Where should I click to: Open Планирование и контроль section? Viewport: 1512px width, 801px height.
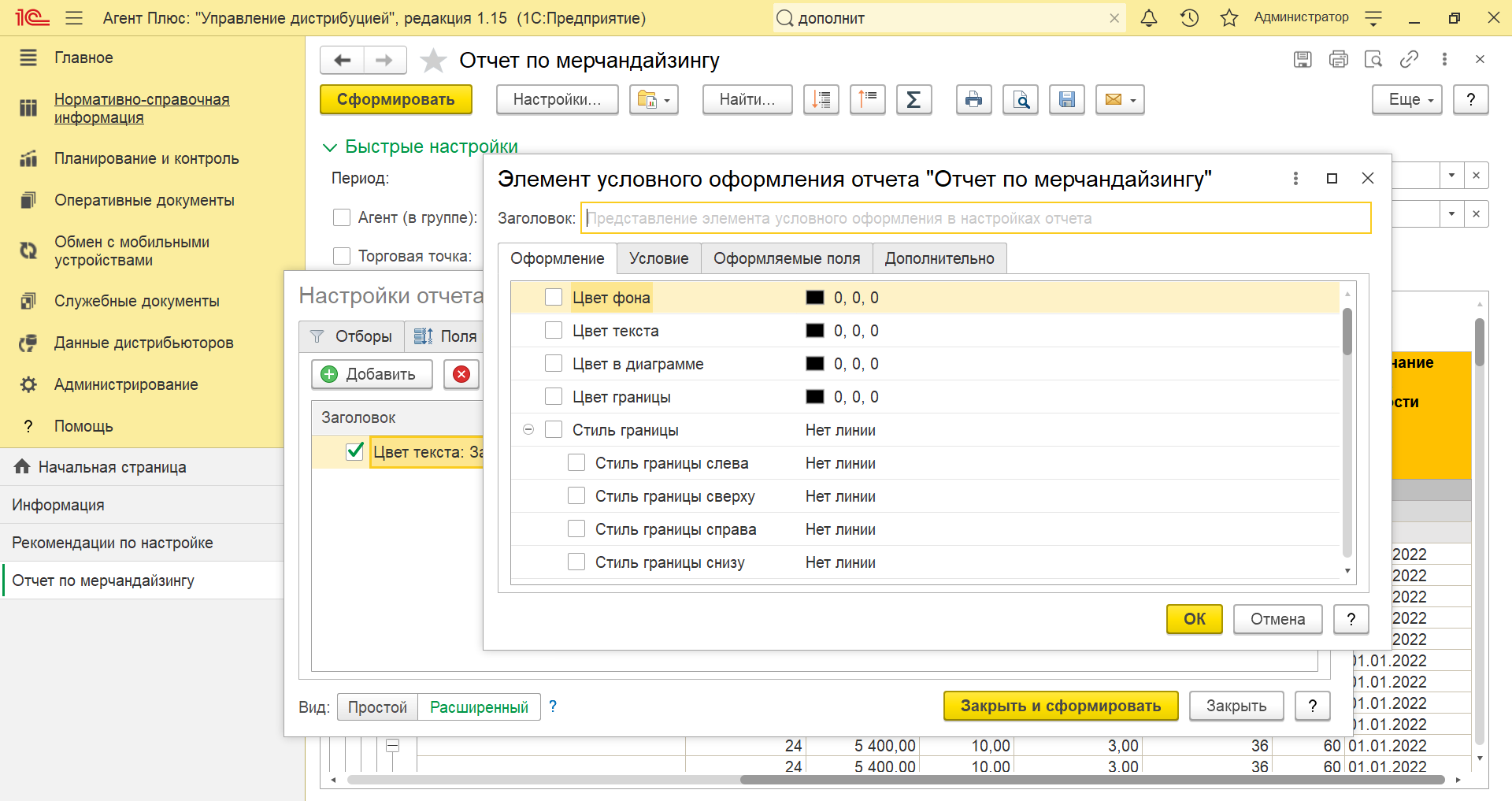pos(146,158)
